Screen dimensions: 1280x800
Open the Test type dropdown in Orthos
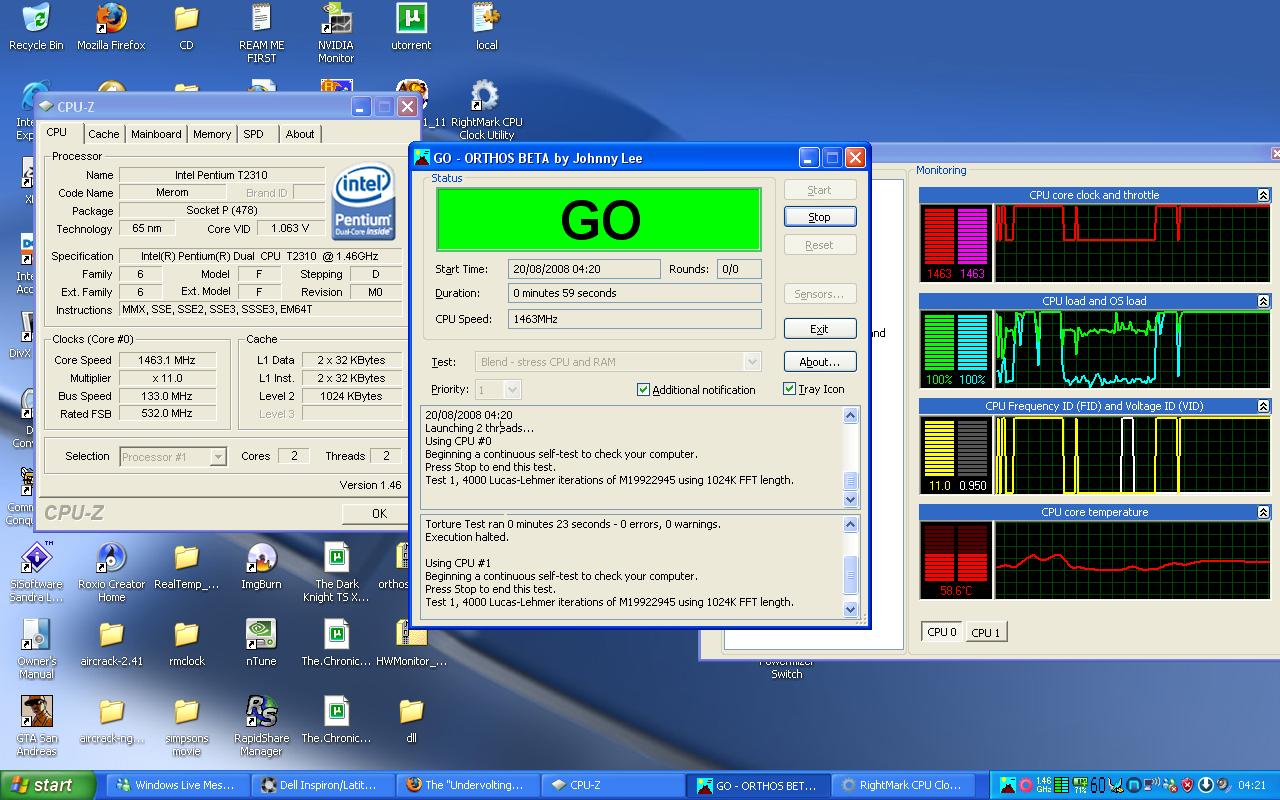pos(752,362)
